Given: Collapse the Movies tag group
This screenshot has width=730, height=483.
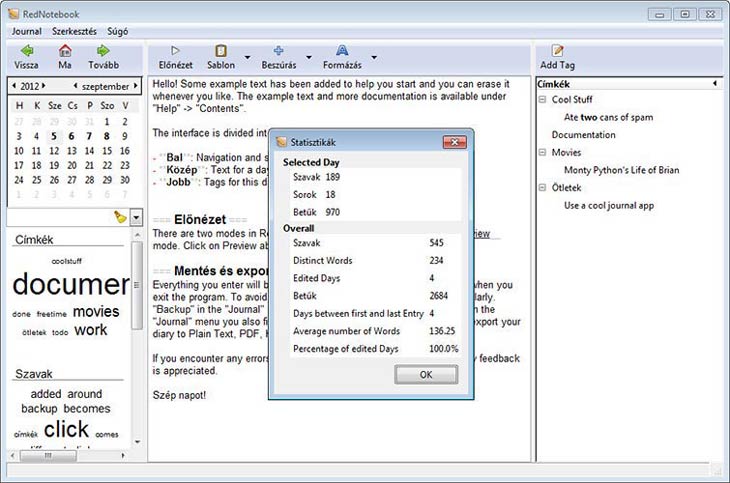Looking at the screenshot, I should [542, 153].
